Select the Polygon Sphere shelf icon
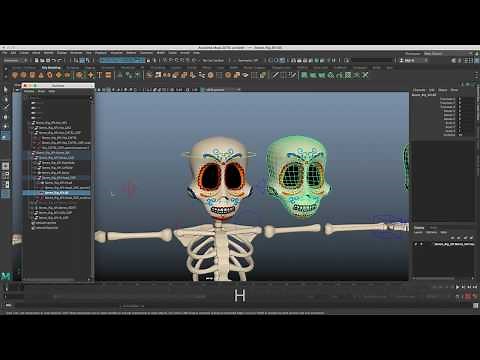480x360 pixels. click(x=15, y=75)
